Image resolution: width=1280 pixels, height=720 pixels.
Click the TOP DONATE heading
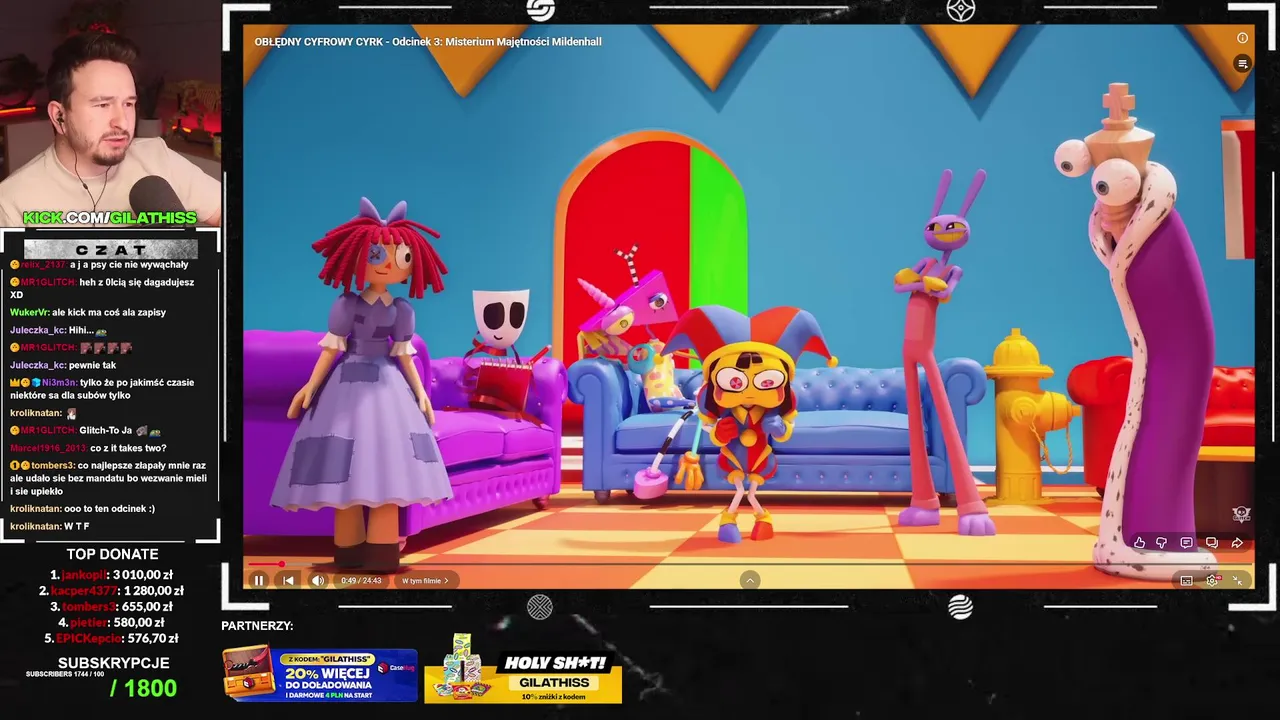pyautogui.click(x=112, y=554)
